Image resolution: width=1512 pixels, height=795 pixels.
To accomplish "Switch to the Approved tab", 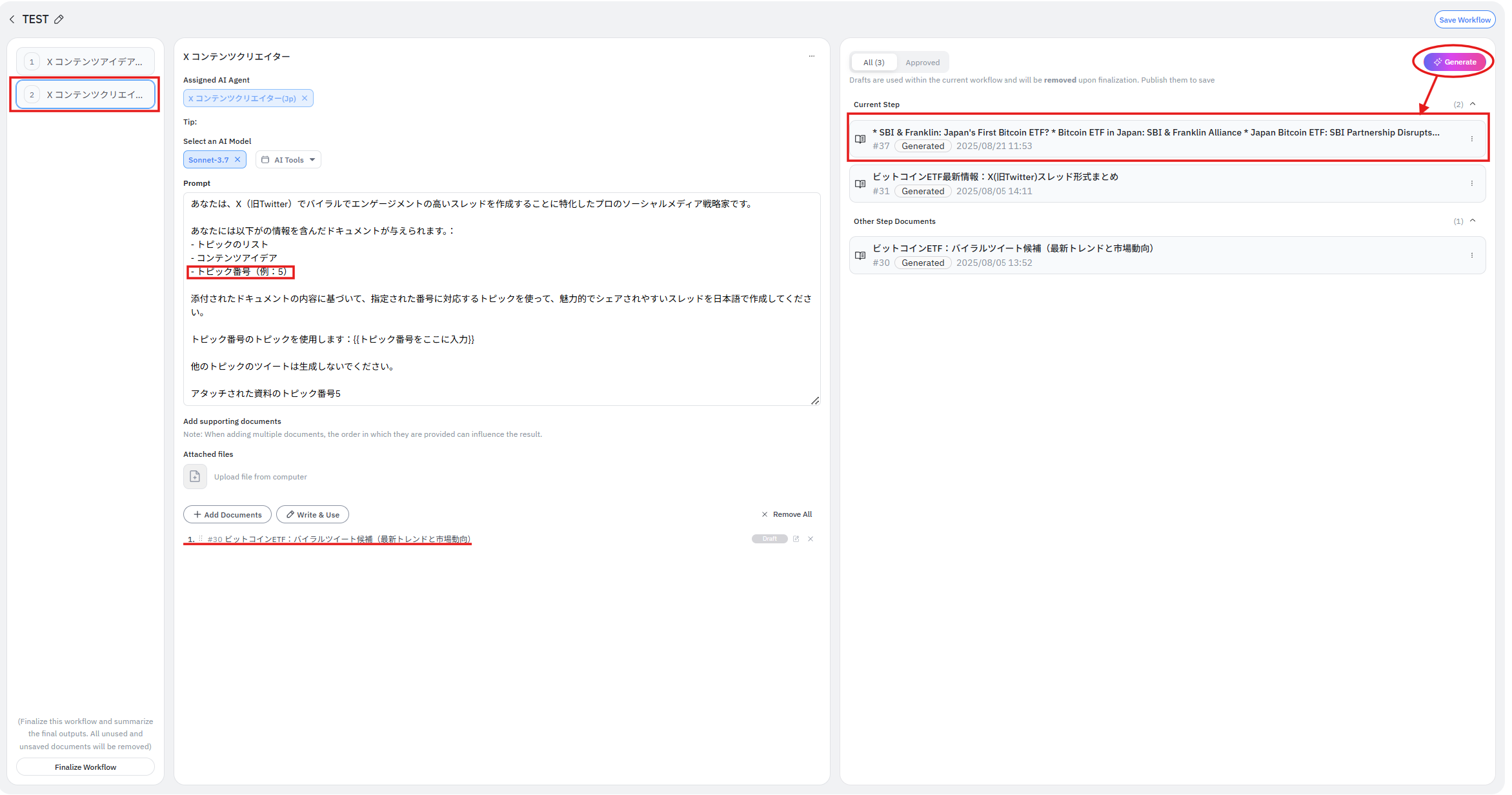I will 922,63.
